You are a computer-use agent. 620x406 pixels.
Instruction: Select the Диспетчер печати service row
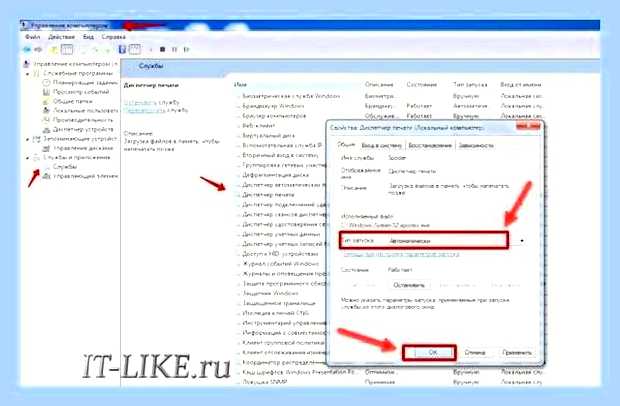click(268, 195)
